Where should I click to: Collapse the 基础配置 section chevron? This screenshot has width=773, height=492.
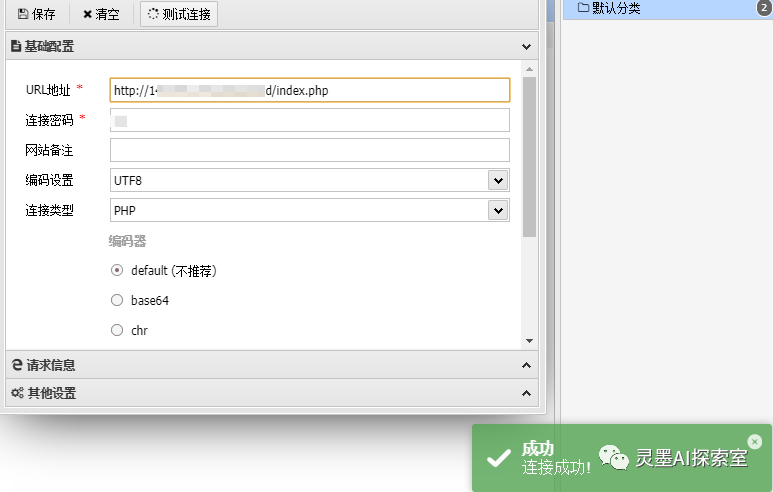(527, 46)
